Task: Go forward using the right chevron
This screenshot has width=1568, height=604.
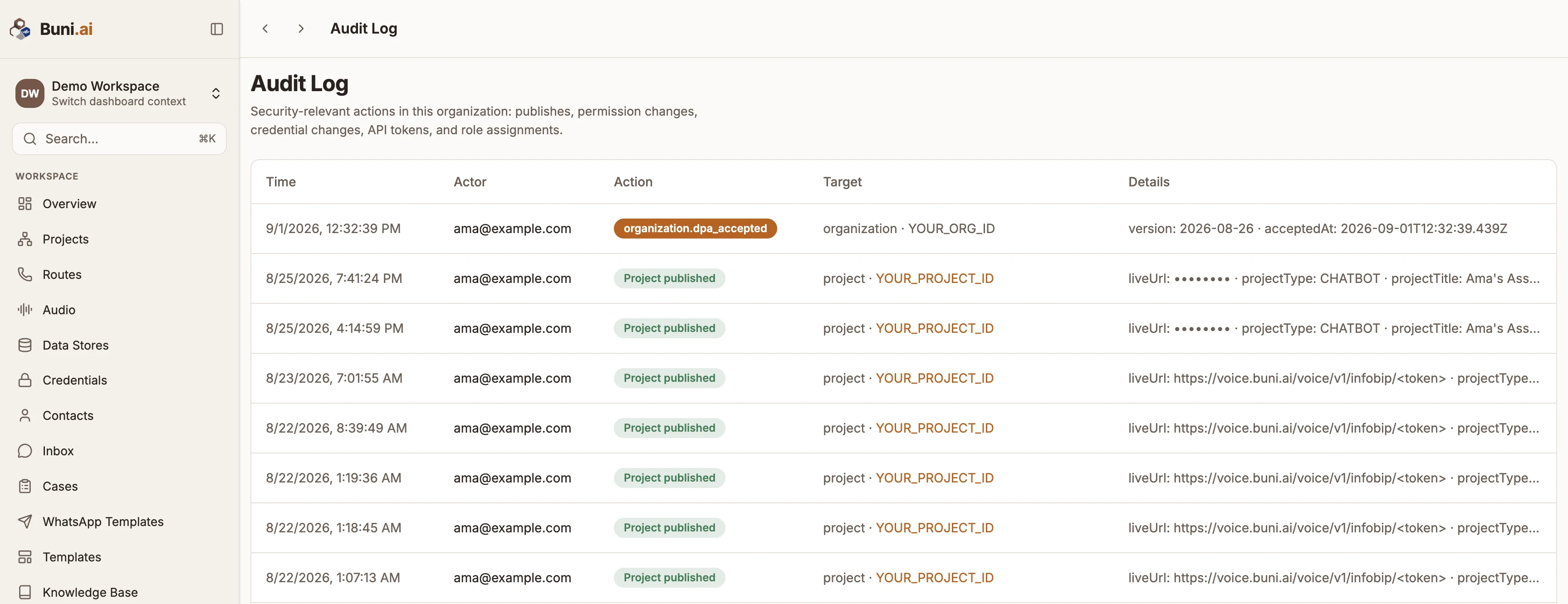Action: [x=301, y=29]
